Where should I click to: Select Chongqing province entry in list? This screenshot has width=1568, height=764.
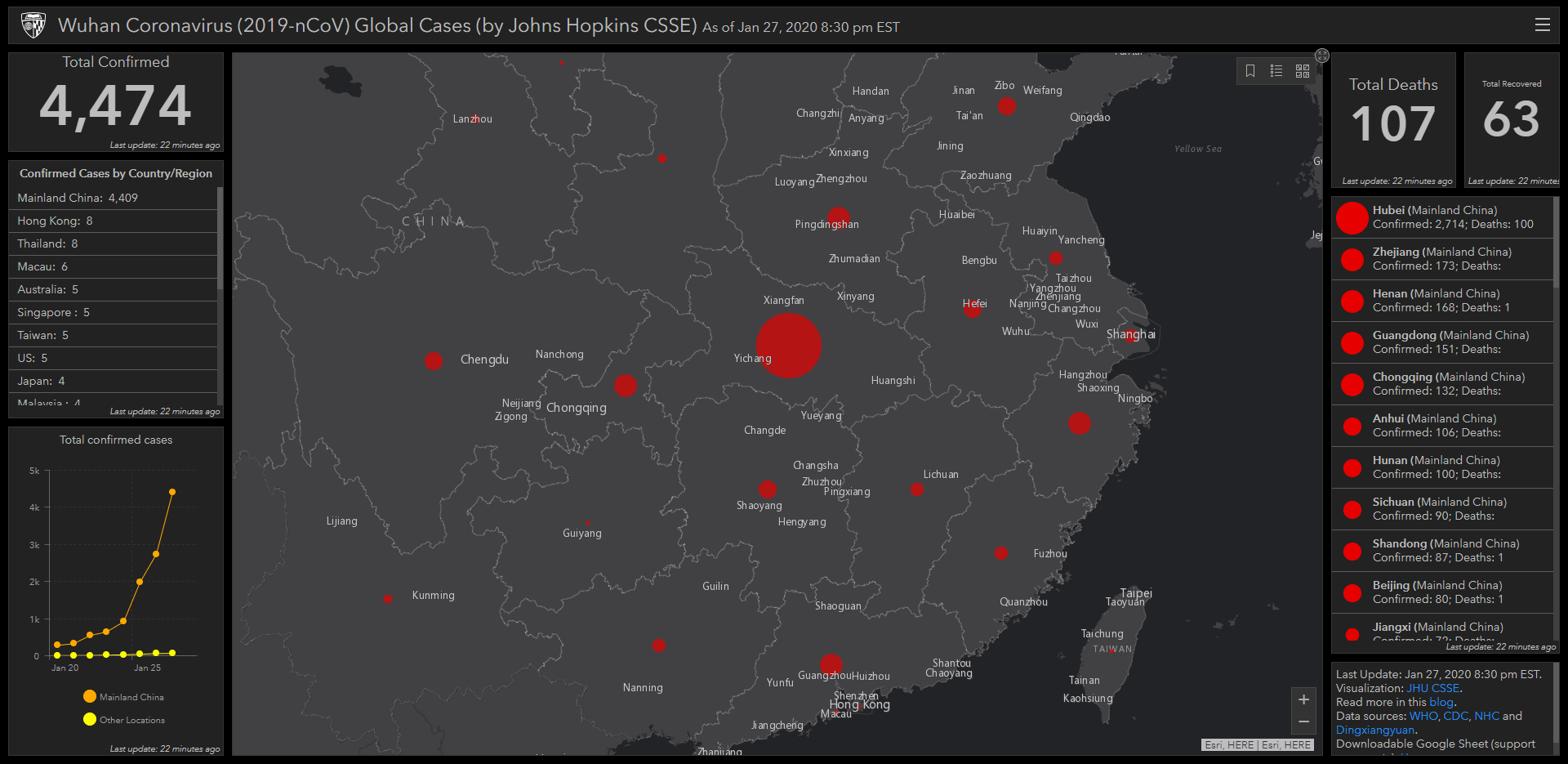(x=1442, y=384)
